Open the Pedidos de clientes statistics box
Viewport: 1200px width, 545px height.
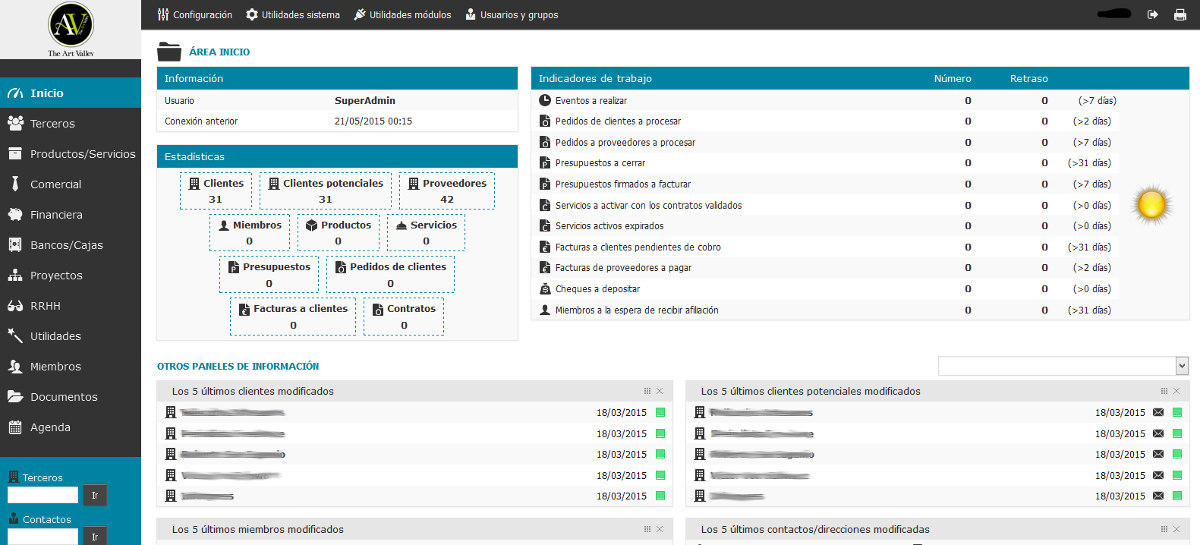(x=390, y=274)
